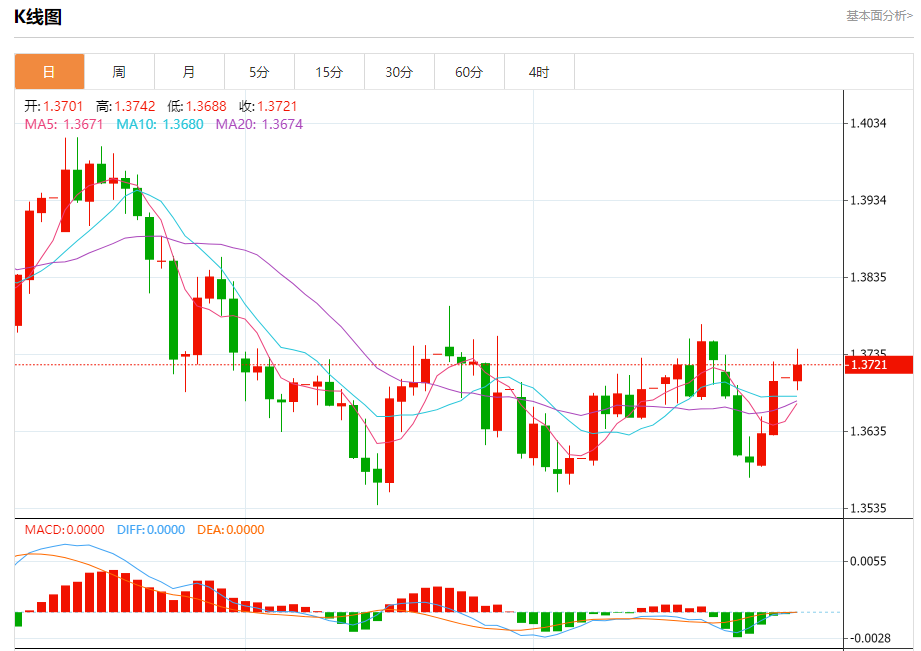Switch to the 周 weekly tab
Viewport: 921px width, 651px height.
pos(119,72)
